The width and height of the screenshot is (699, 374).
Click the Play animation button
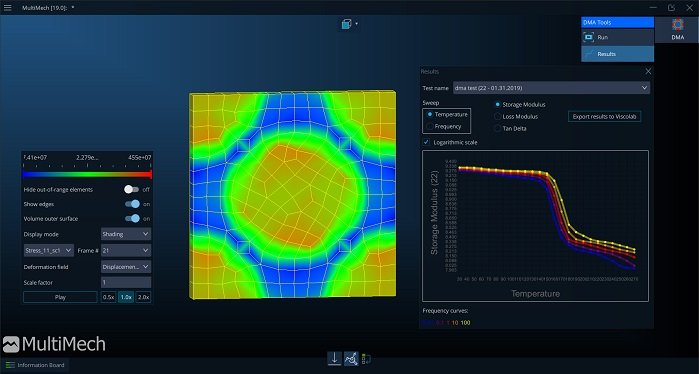(60, 297)
